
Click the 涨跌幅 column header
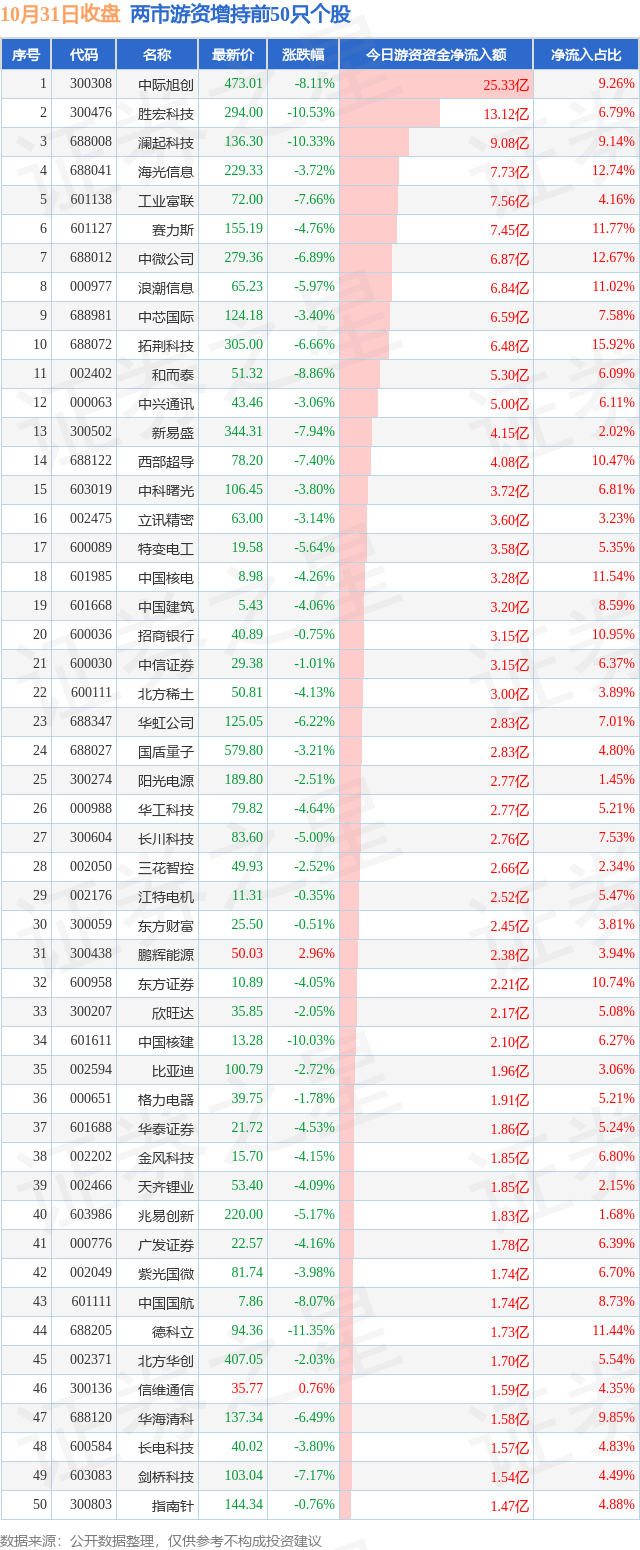[304, 55]
